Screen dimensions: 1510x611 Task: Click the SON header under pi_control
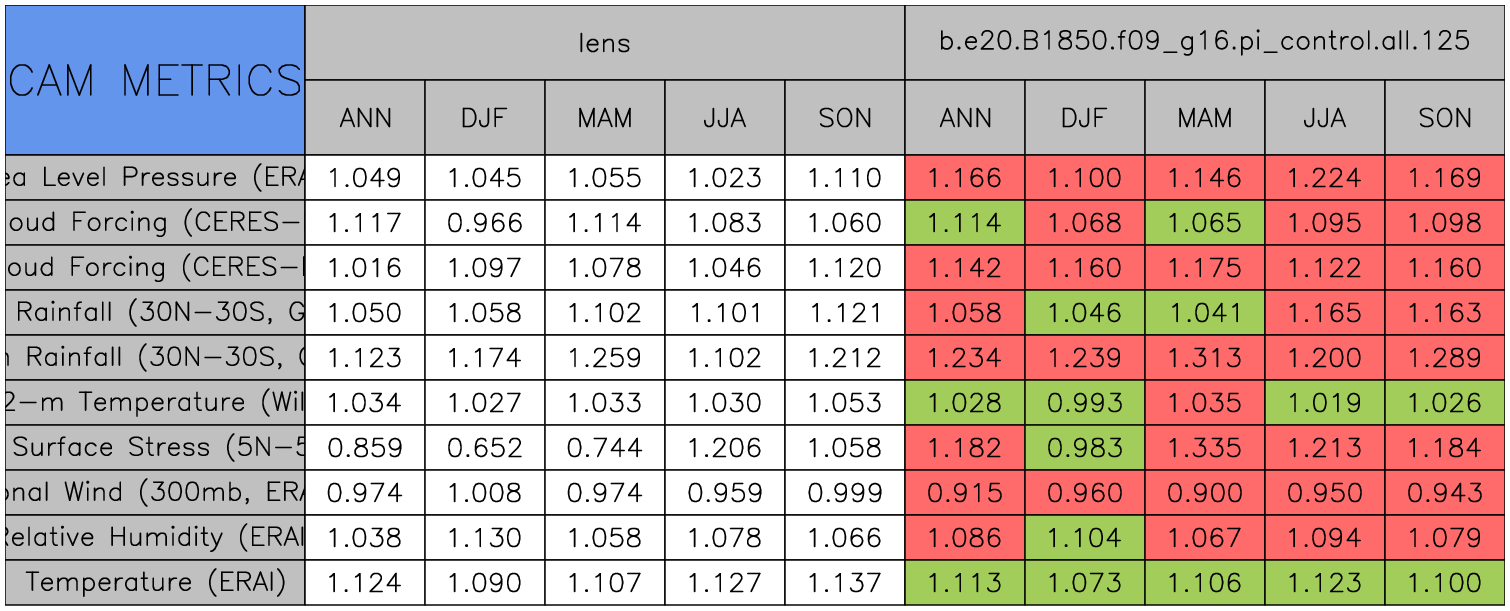tap(1445, 118)
